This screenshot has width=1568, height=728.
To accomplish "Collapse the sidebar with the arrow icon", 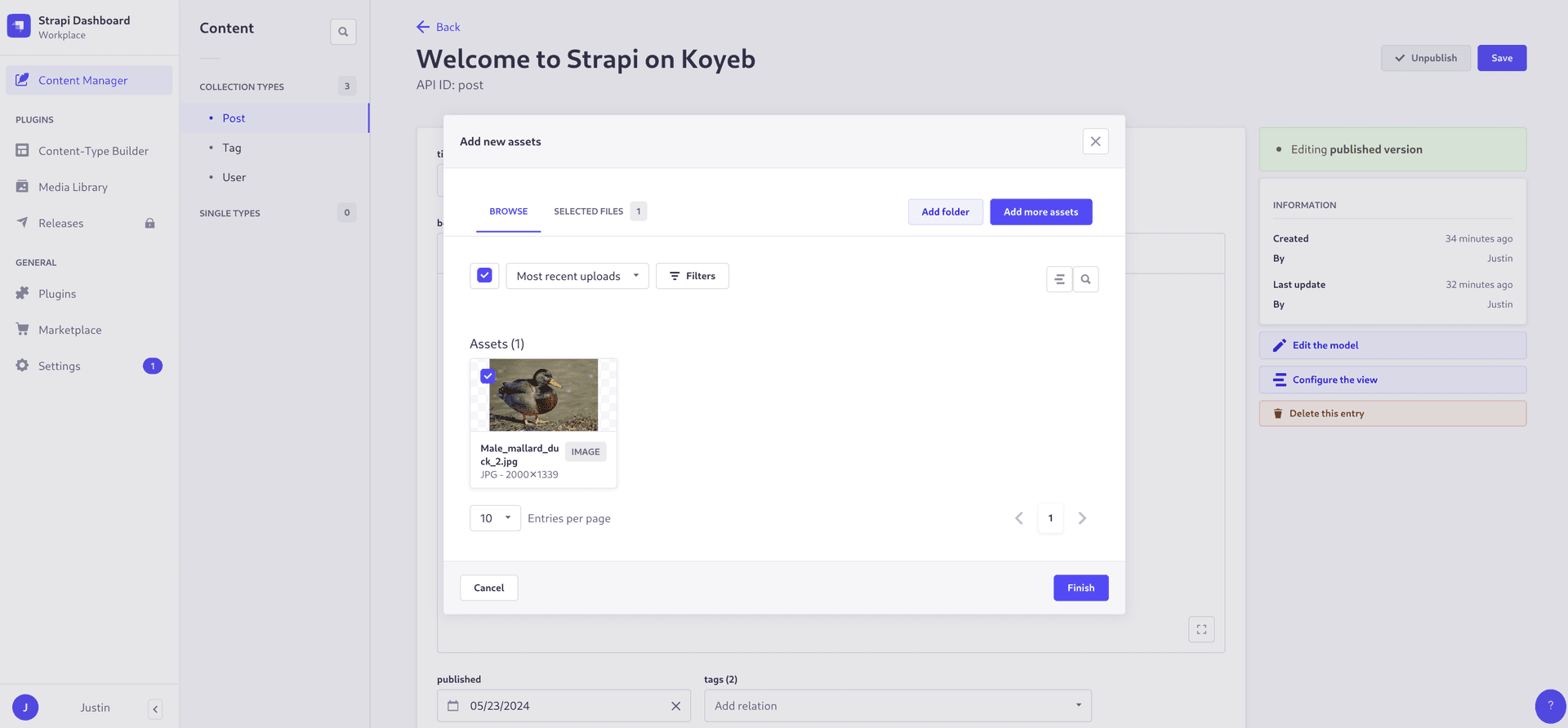I will 155,708.
